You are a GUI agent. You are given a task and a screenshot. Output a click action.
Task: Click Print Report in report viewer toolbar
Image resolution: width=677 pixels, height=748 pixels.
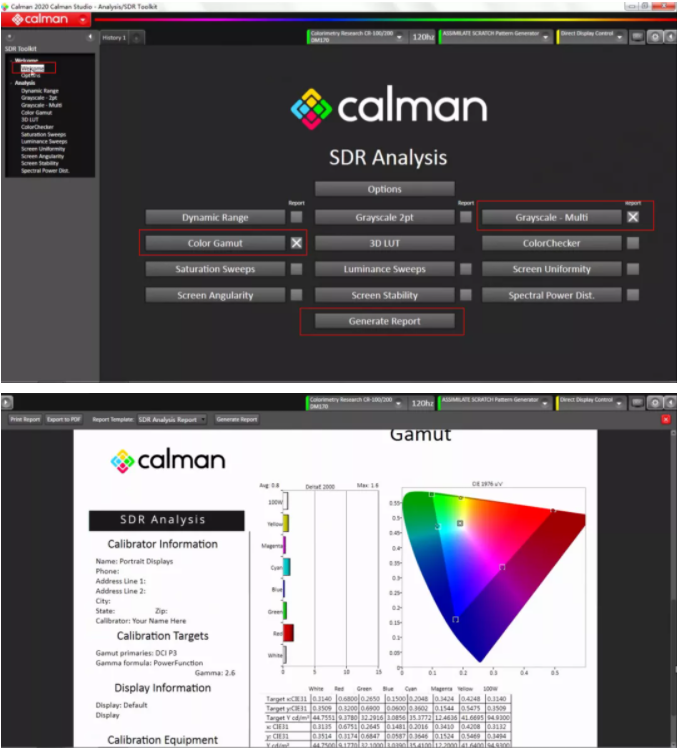click(25, 419)
